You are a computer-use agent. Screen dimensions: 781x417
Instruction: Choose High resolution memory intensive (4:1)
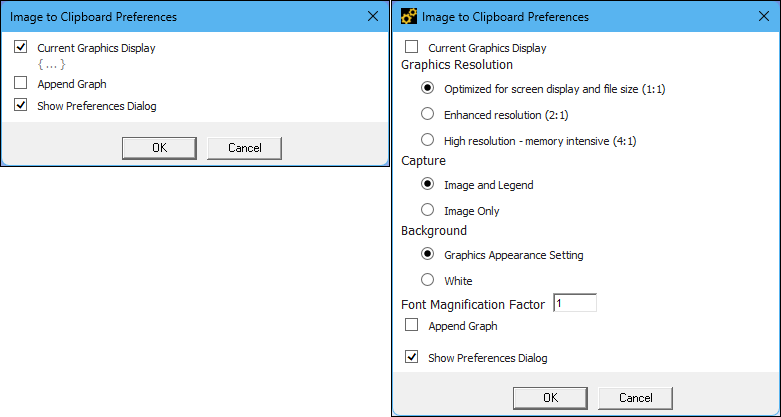(x=428, y=140)
